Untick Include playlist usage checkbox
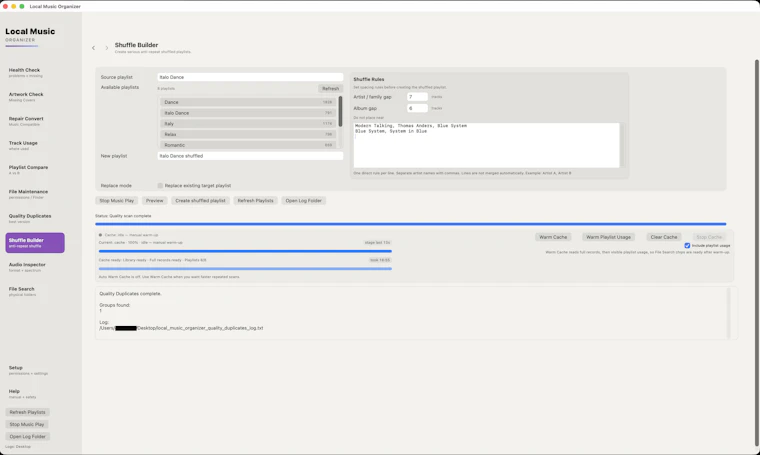Screen dimensions: 760x455 coord(687,246)
